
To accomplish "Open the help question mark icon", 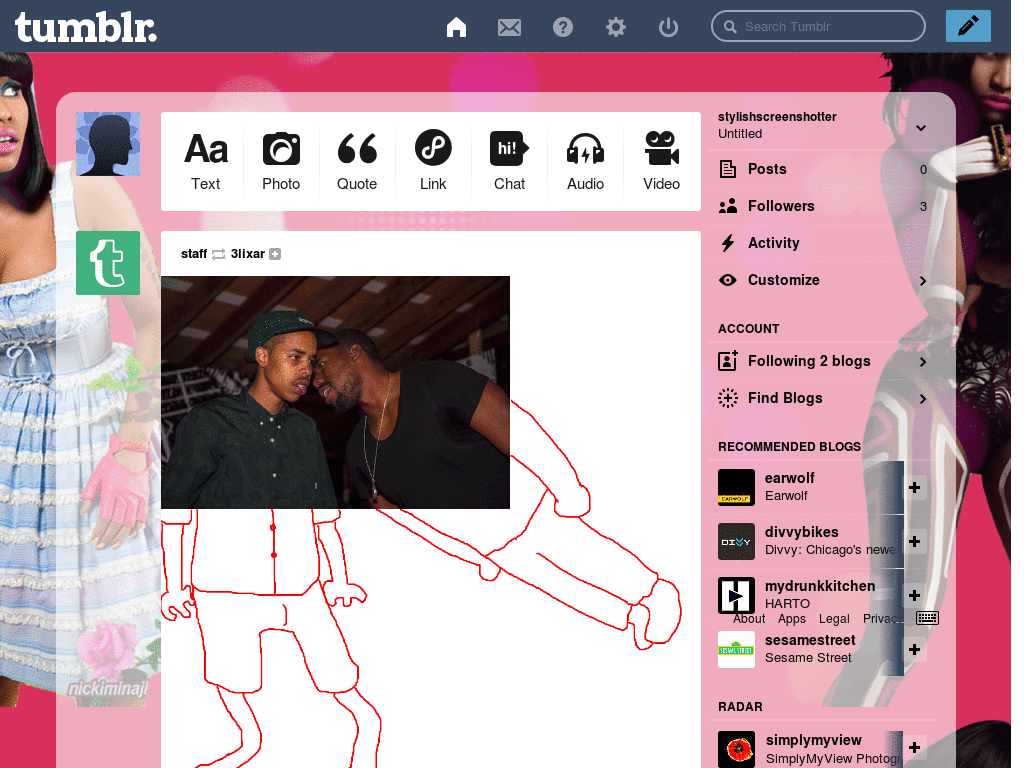I will 563,27.
